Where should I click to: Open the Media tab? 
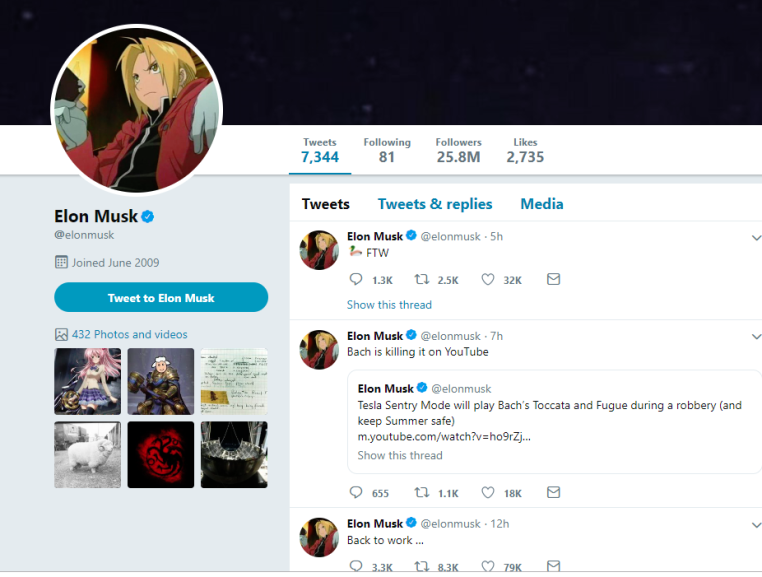(541, 204)
